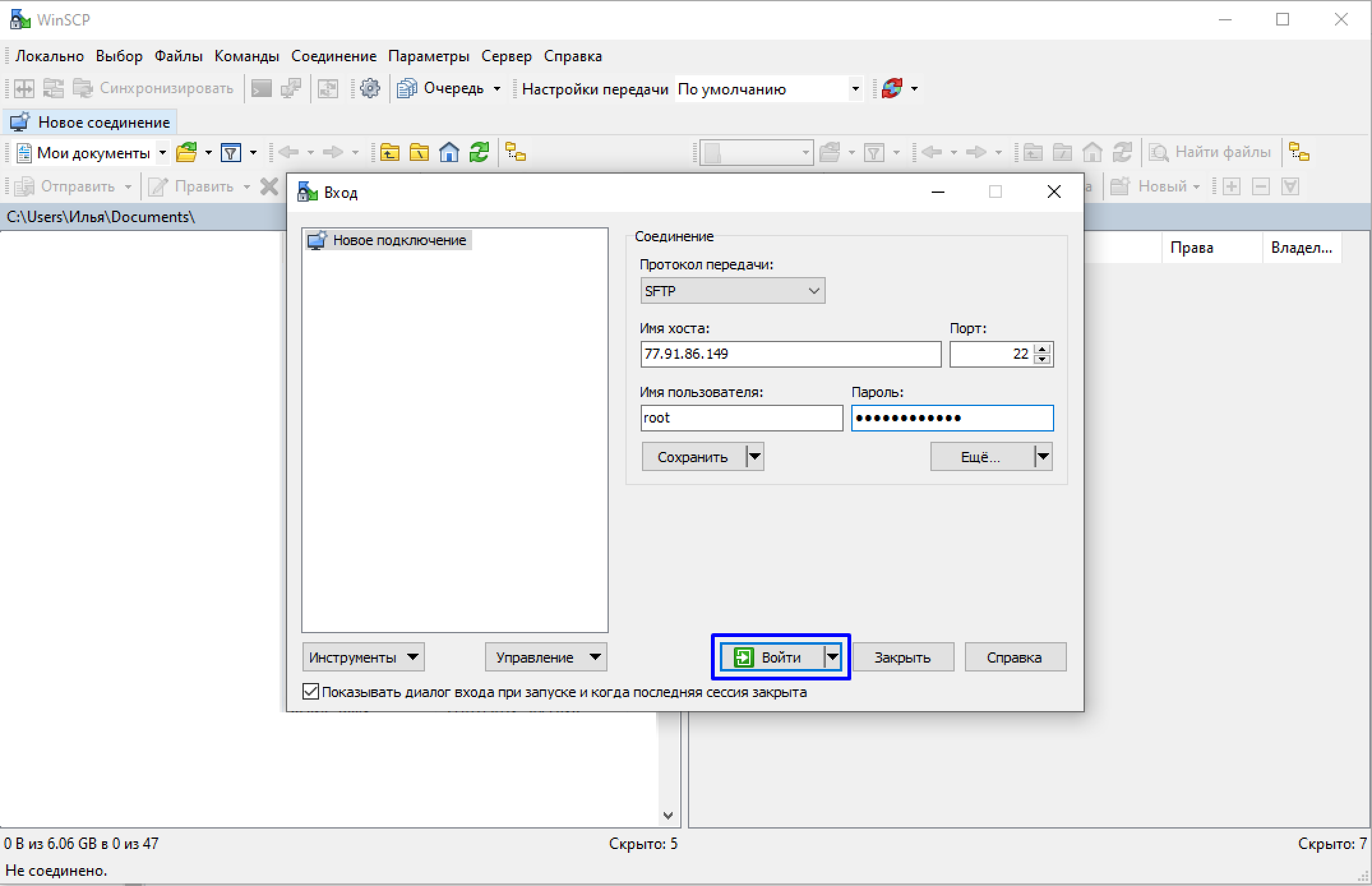Expand the Сохранить button dropdown arrow
The image size is (1372, 886).
coord(755,456)
